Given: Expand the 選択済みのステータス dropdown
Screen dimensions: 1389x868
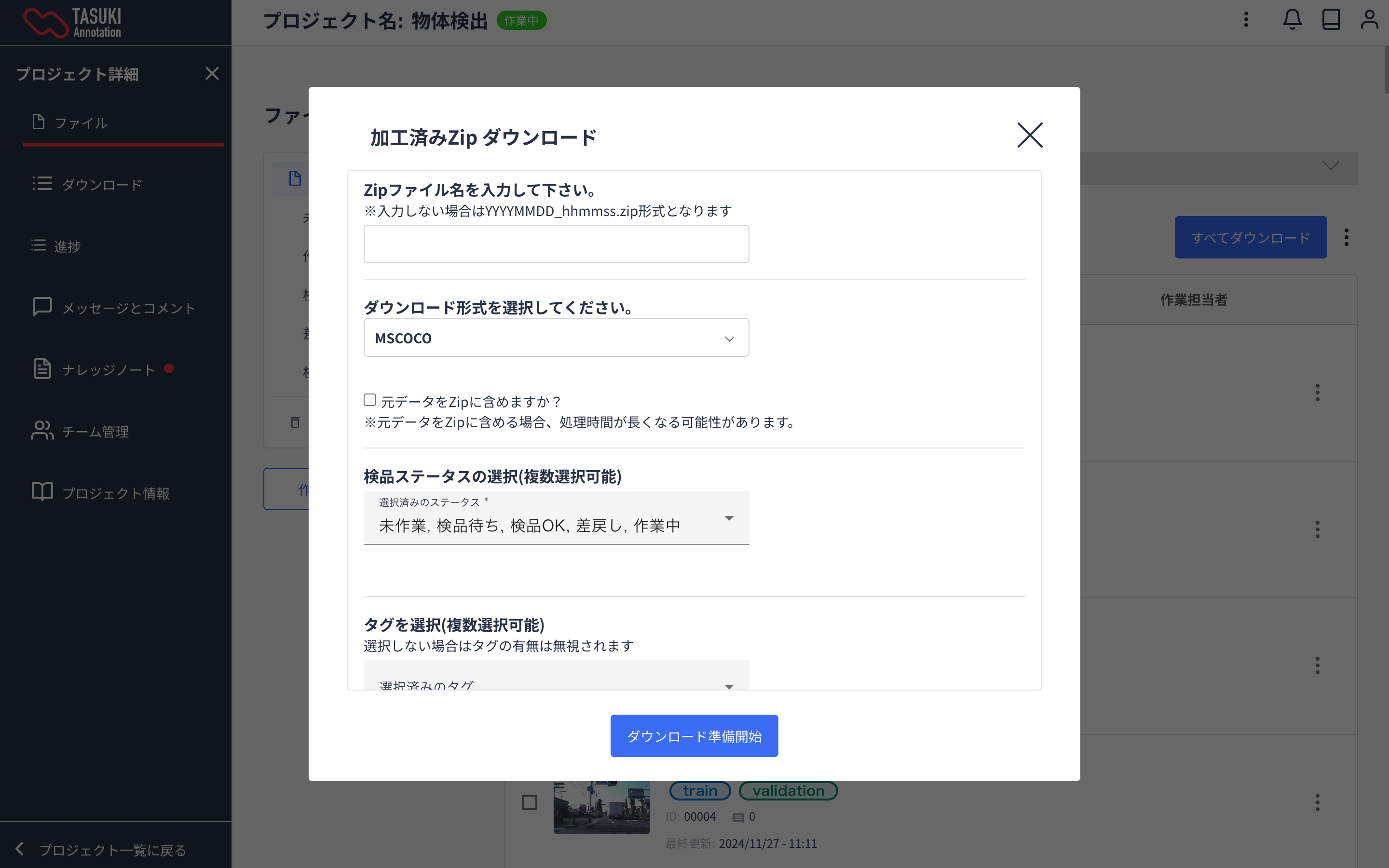Looking at the screenshot, I should (x=556, y=518).
